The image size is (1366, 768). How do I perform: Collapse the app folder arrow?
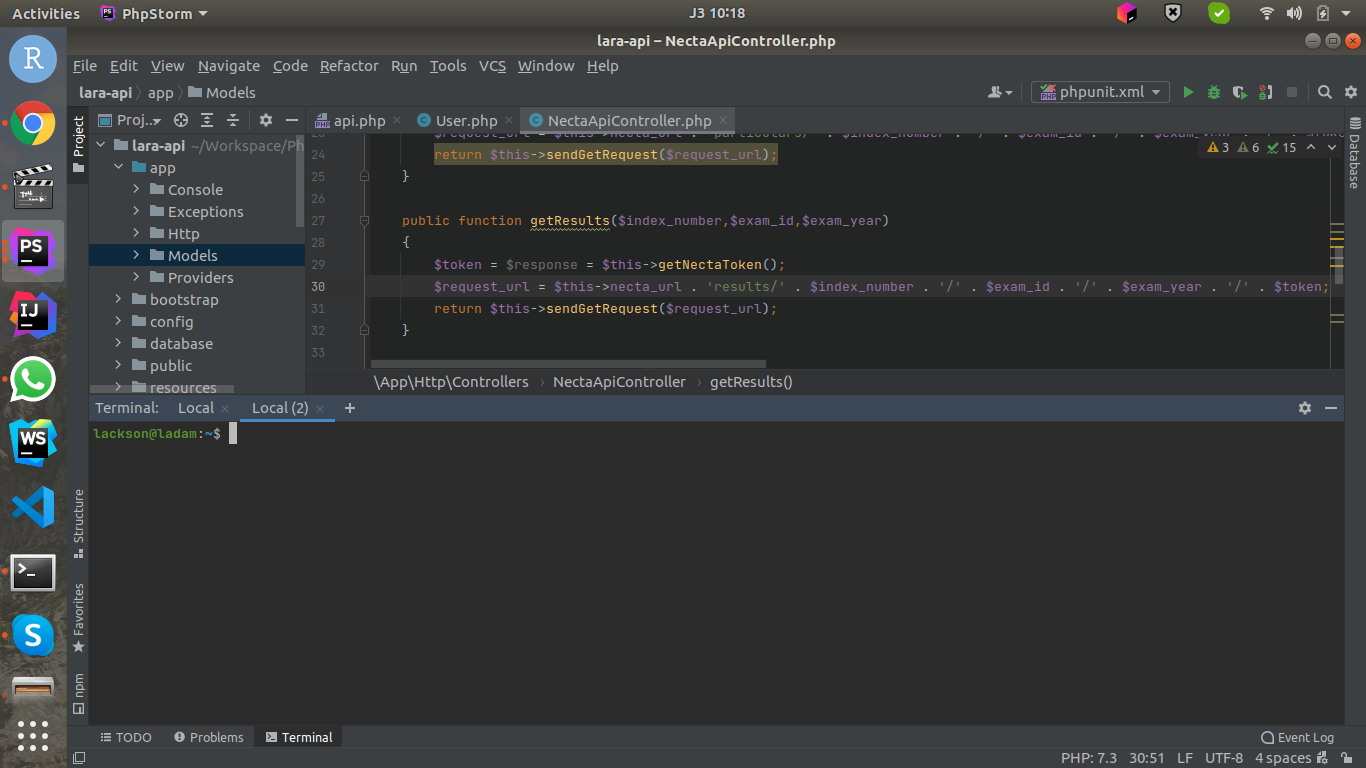coord(118,167)
